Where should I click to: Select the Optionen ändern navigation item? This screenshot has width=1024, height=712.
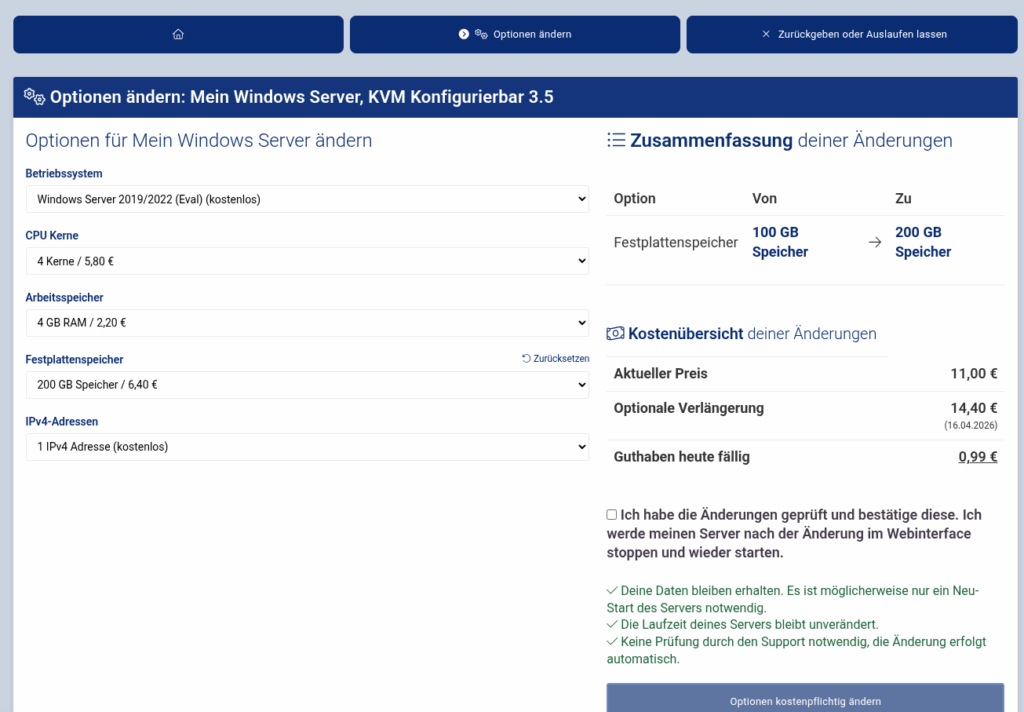514,33
